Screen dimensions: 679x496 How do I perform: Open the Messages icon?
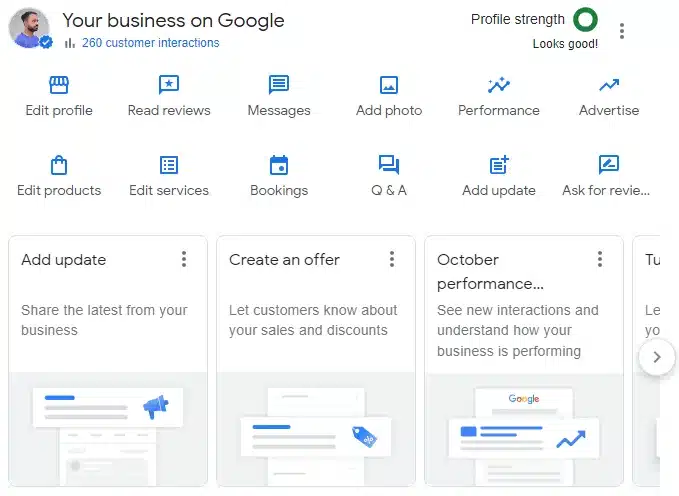point(279,85)
